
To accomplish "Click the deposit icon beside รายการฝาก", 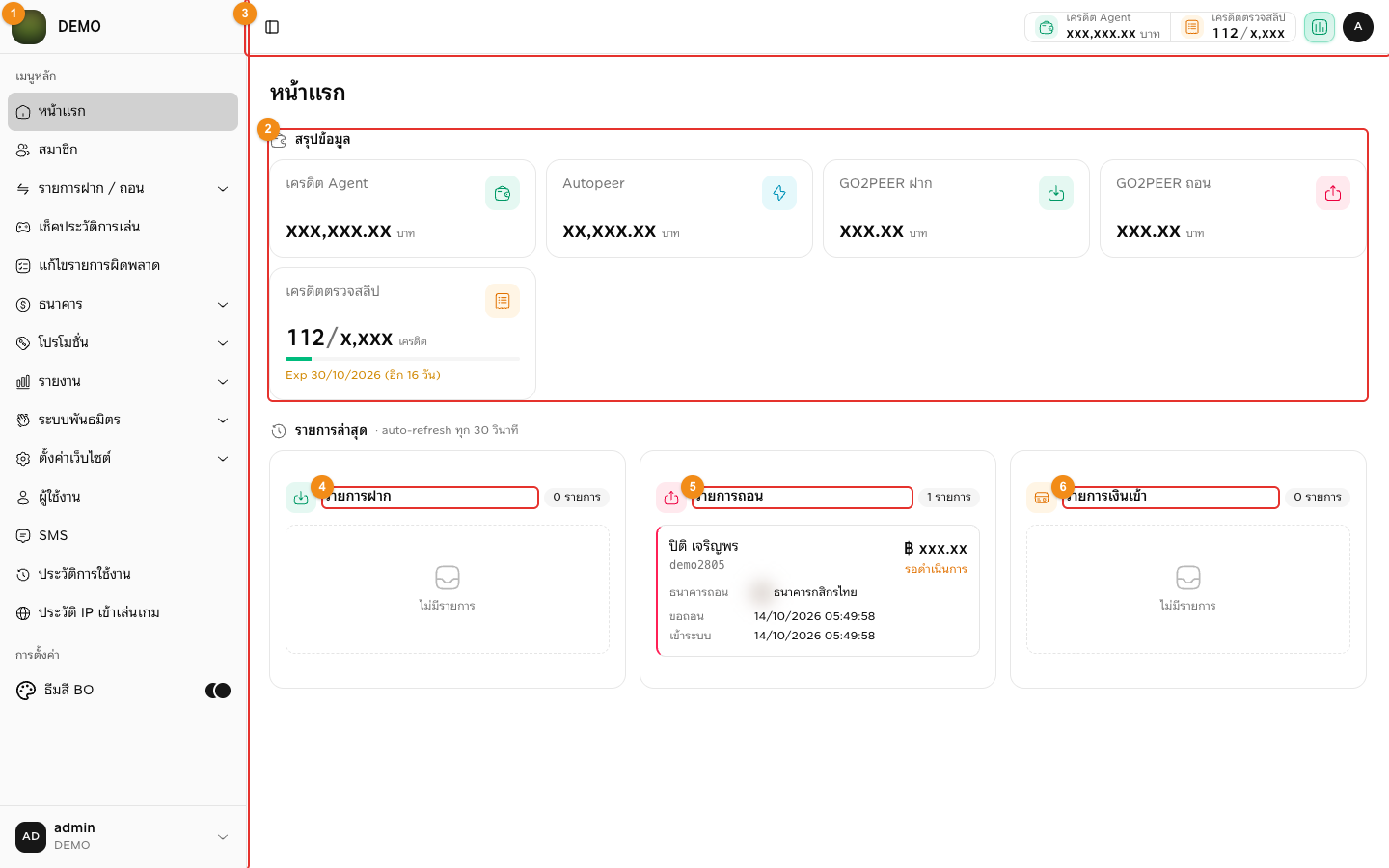I will pos(301,498).
